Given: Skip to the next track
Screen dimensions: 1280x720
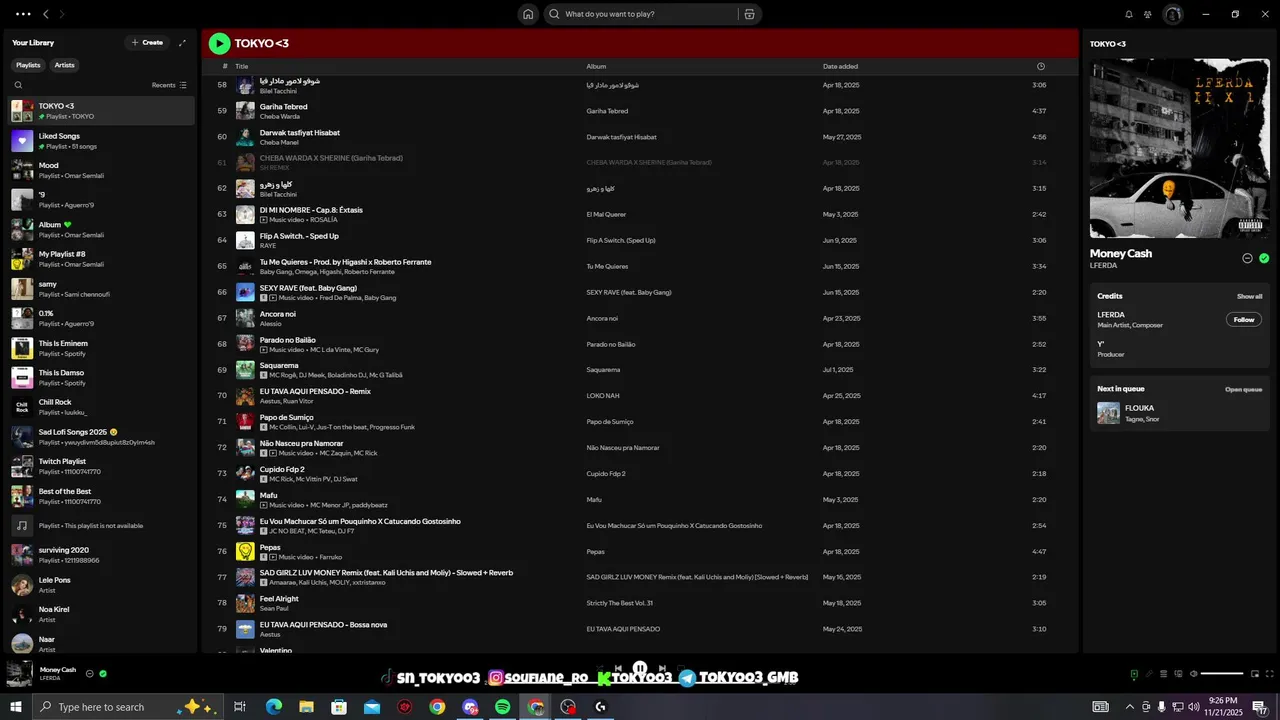Looking at the screenshot, I should (662, 668).
